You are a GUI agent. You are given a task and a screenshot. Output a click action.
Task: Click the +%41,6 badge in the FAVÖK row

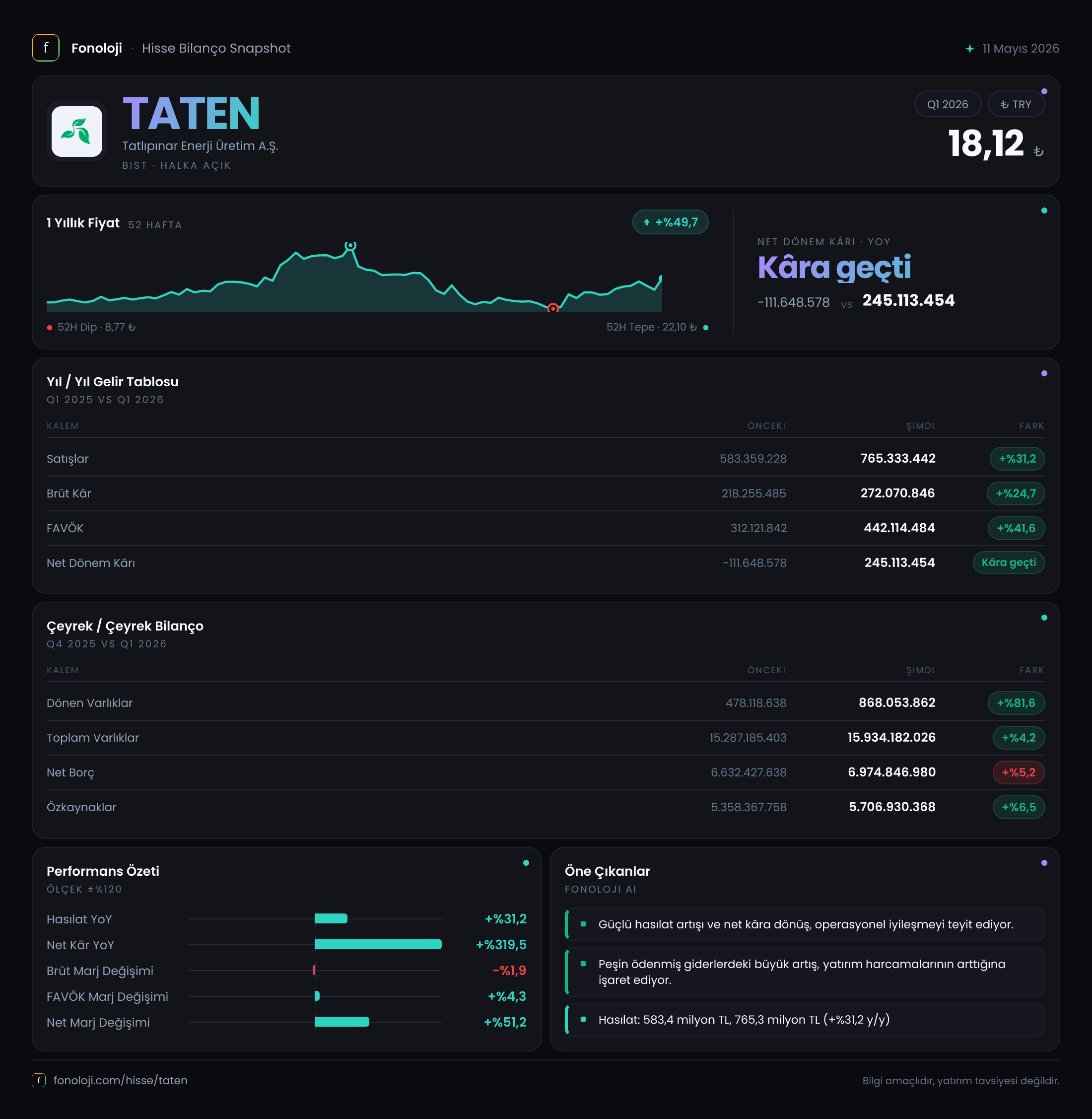click(1016, 528)
